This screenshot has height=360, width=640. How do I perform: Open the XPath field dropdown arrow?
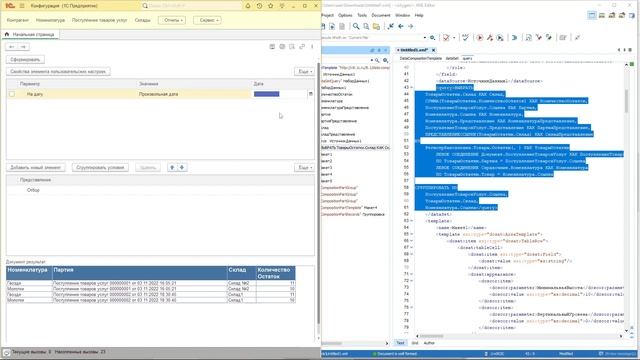point(424,38)
